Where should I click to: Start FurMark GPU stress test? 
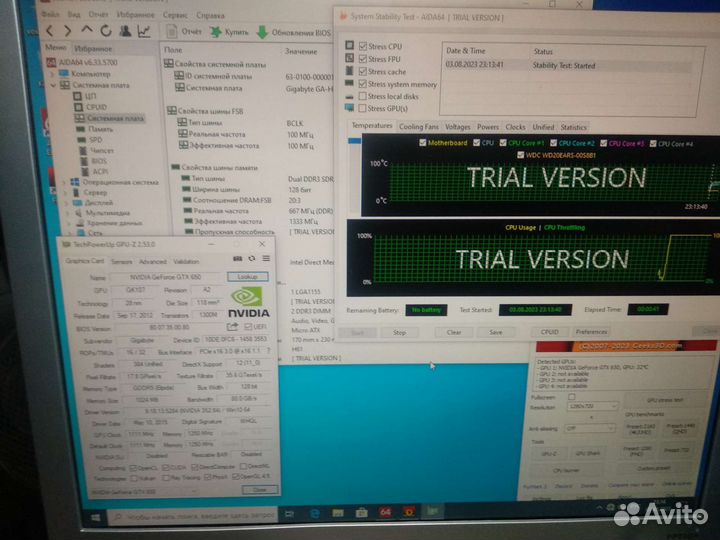pos(665,400)
